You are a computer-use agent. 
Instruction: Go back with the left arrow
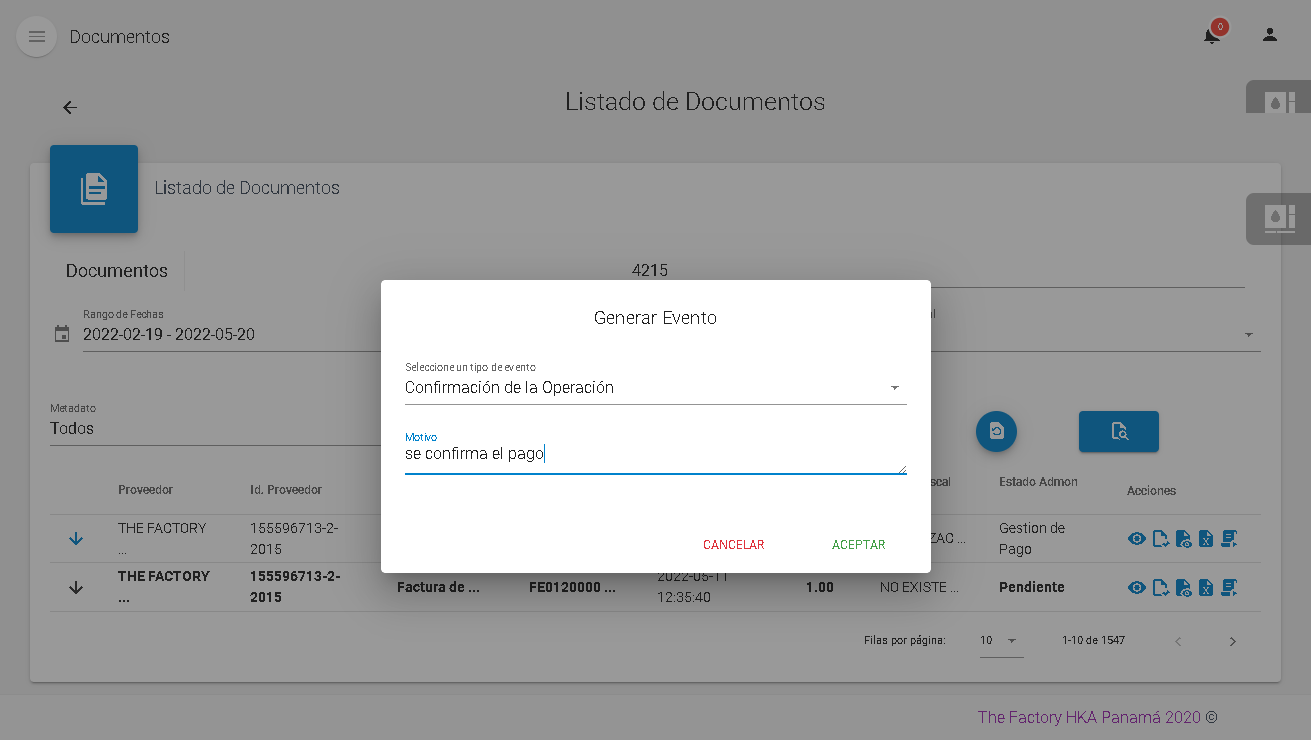tap(70, 108)
